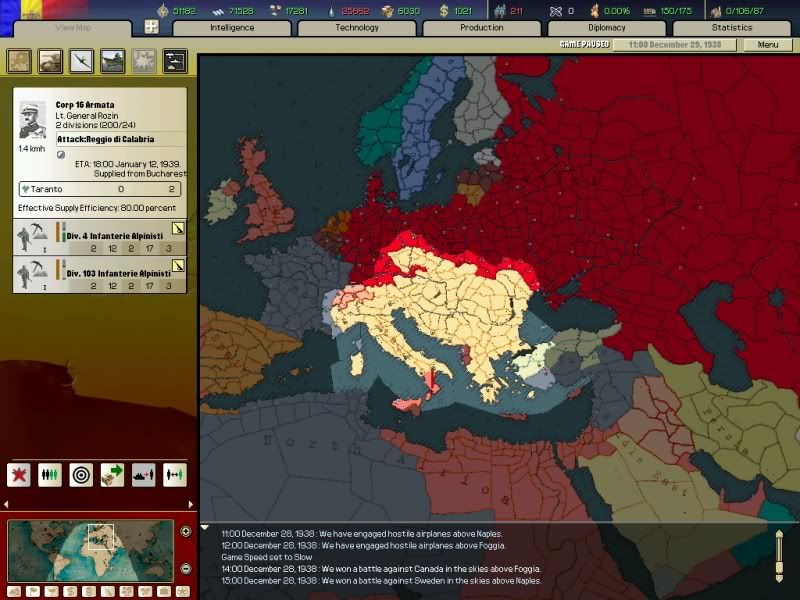
Task: Open the naval units overview ship icon
Action: pyautogui.click(x=113, y=61)
